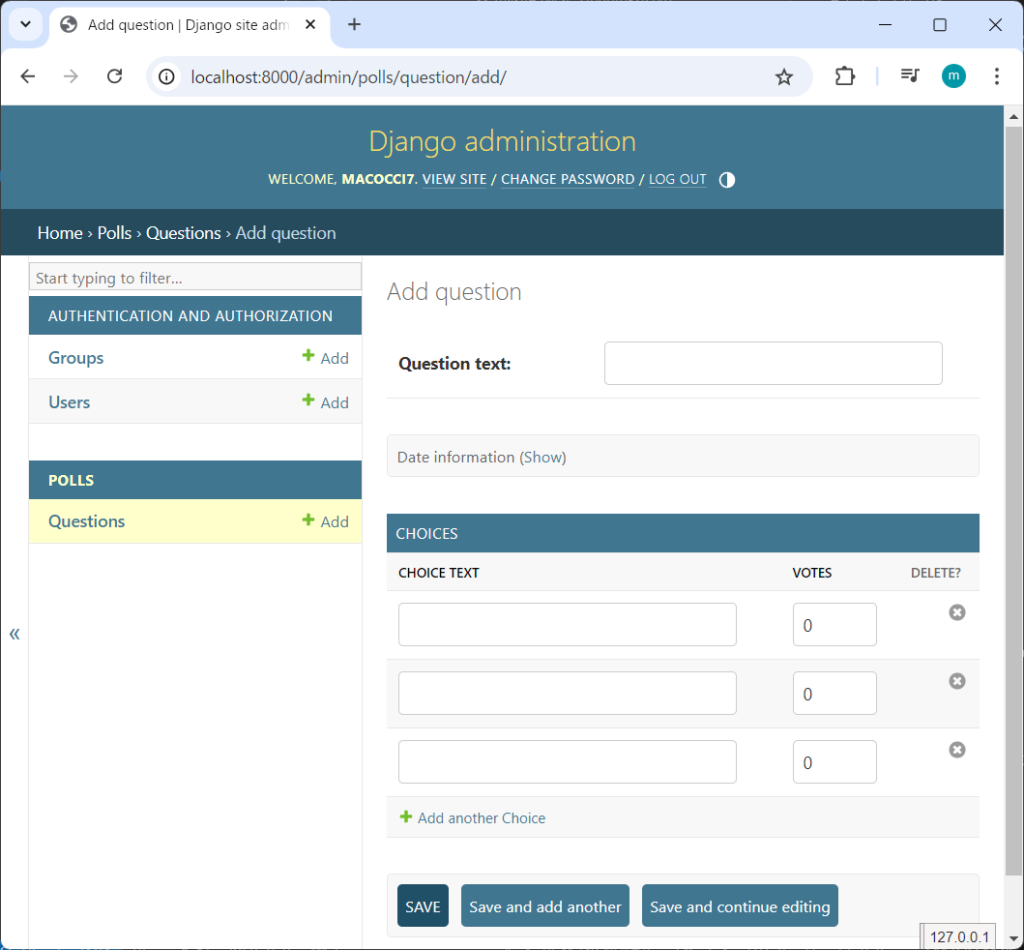
Task: Bookmark this page with the star icon
Action: point(784,77)
